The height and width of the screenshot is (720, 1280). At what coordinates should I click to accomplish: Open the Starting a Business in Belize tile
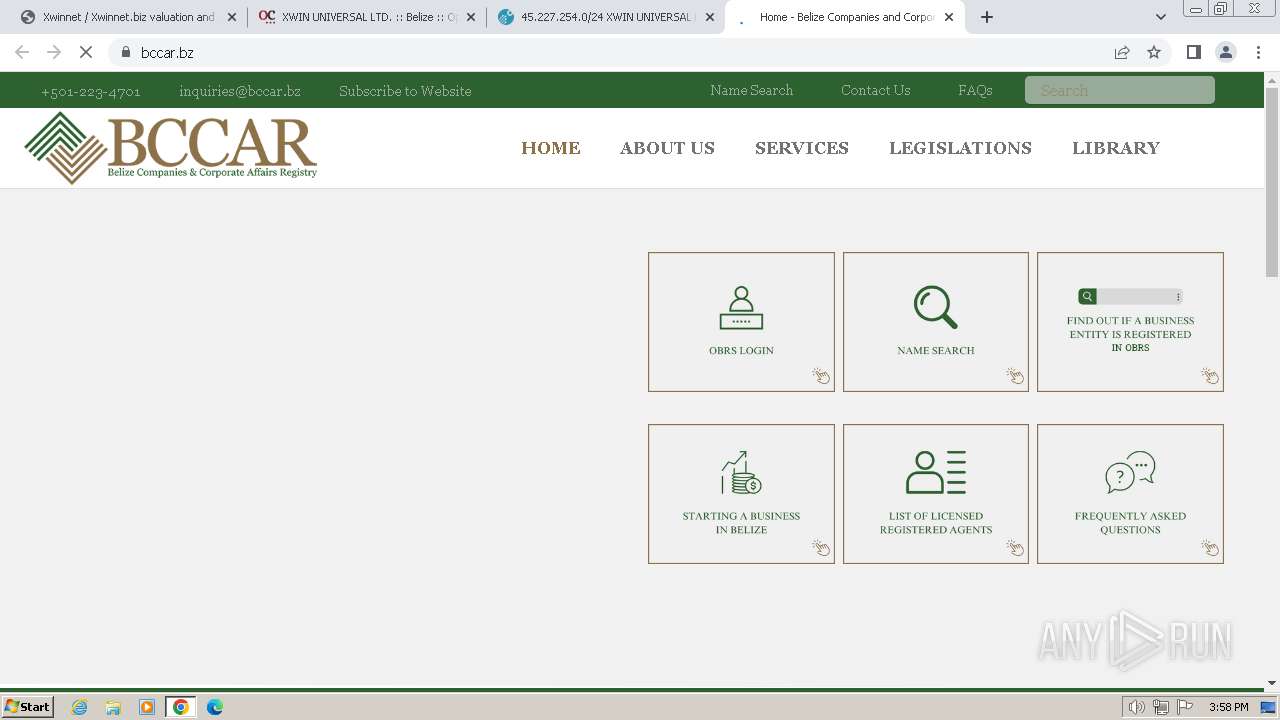[x=741, y=494]
